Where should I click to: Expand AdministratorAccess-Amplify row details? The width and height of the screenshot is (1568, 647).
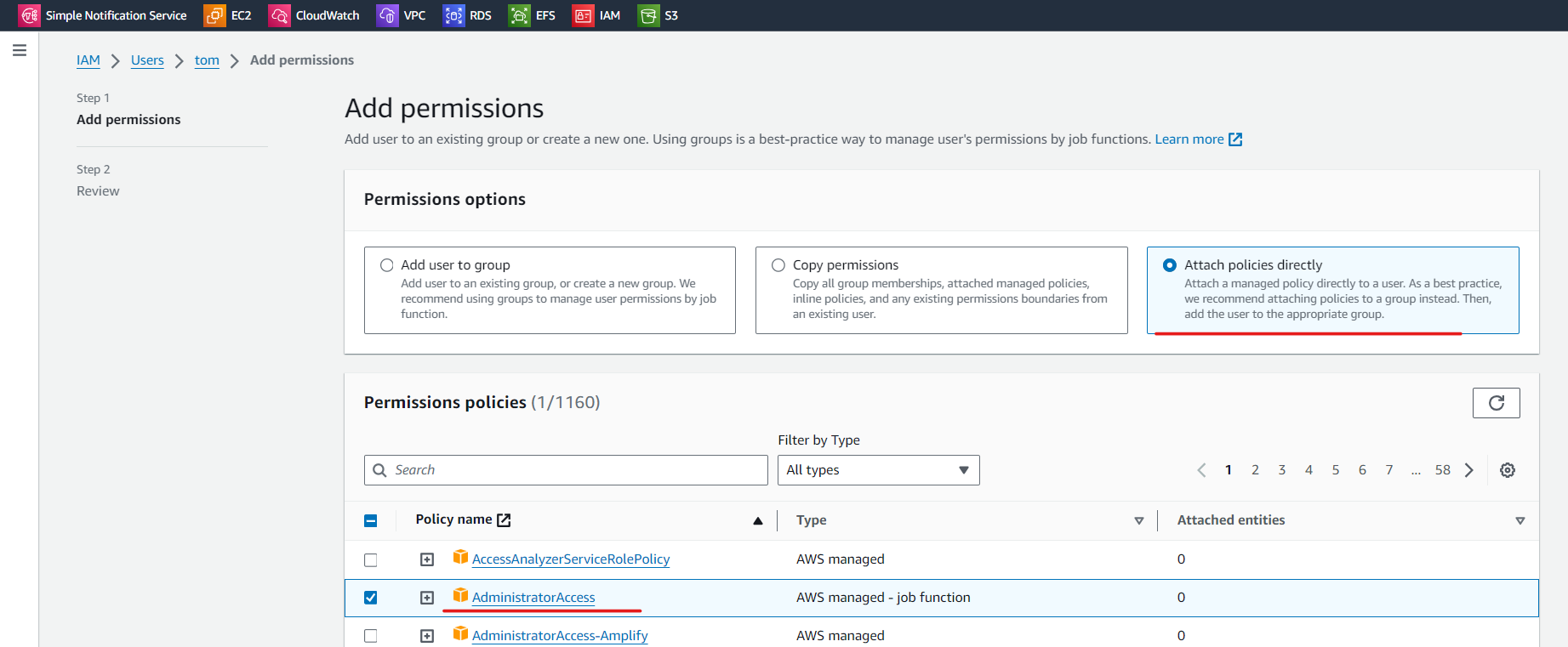[x=427, y=636]
